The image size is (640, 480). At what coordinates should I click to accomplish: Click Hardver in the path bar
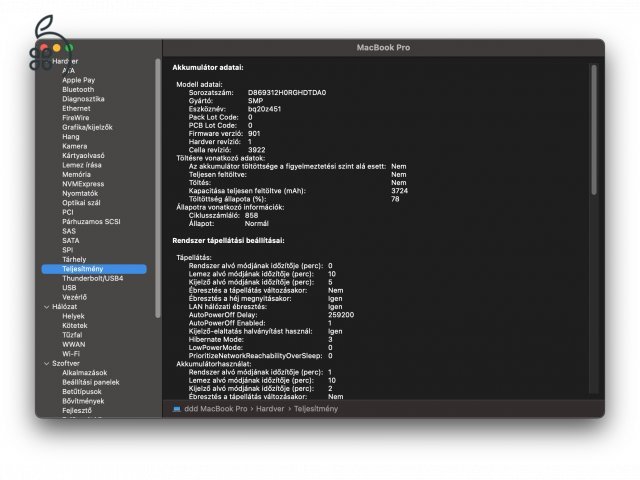tap(270, 409)
